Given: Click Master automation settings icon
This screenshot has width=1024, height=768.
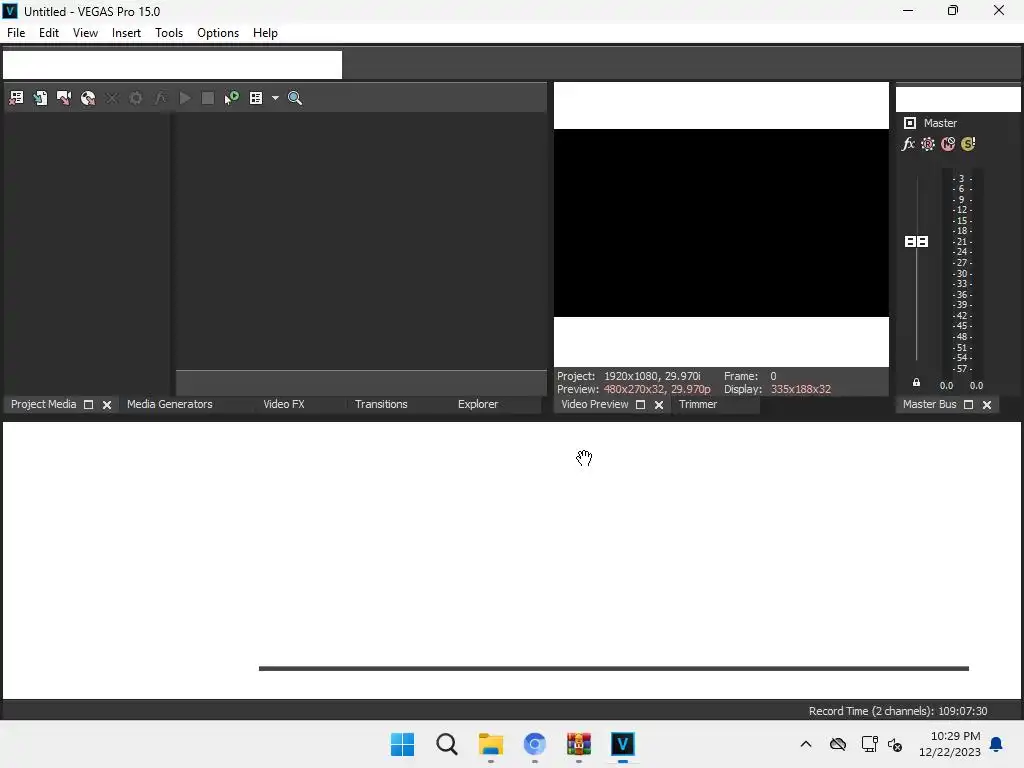Looking at the screenshot, I should point(928,144).
